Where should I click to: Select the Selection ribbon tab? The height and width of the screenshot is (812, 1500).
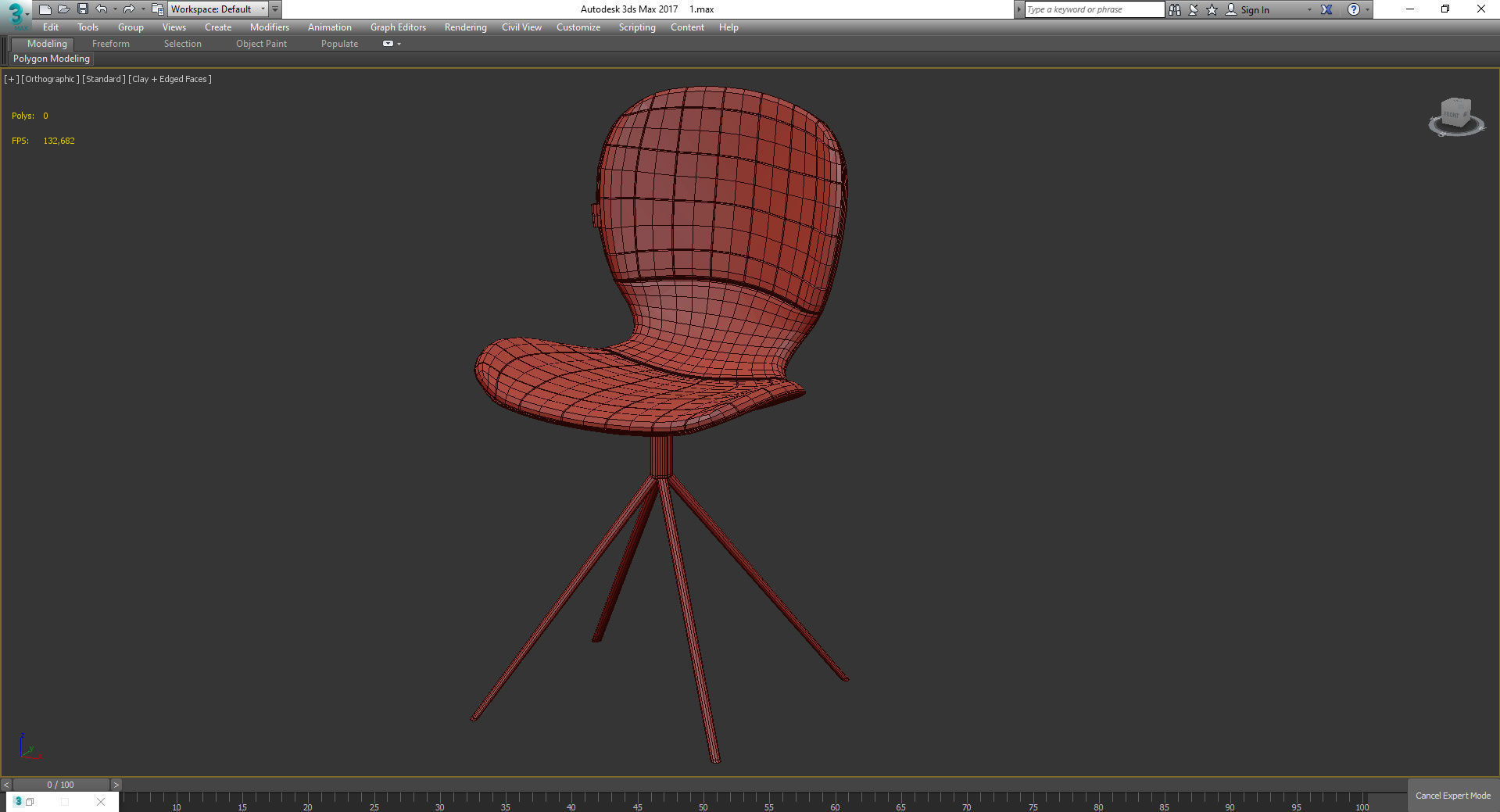(183, 44)
